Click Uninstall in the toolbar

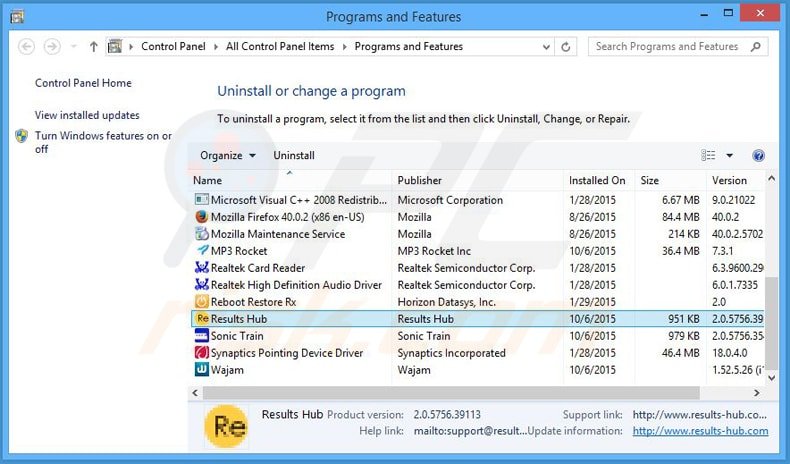pos(294,155)
